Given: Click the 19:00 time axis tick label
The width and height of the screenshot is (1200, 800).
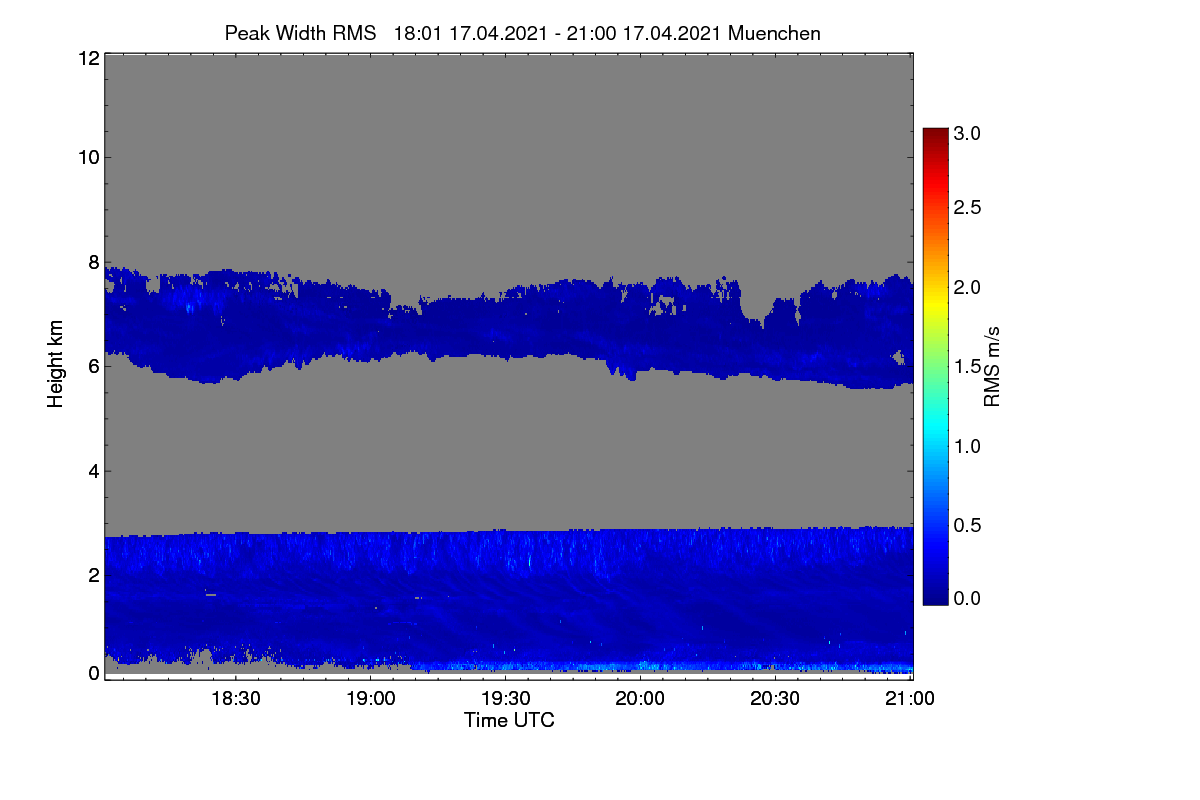Looking at the screenshot, I should point(369,699).
